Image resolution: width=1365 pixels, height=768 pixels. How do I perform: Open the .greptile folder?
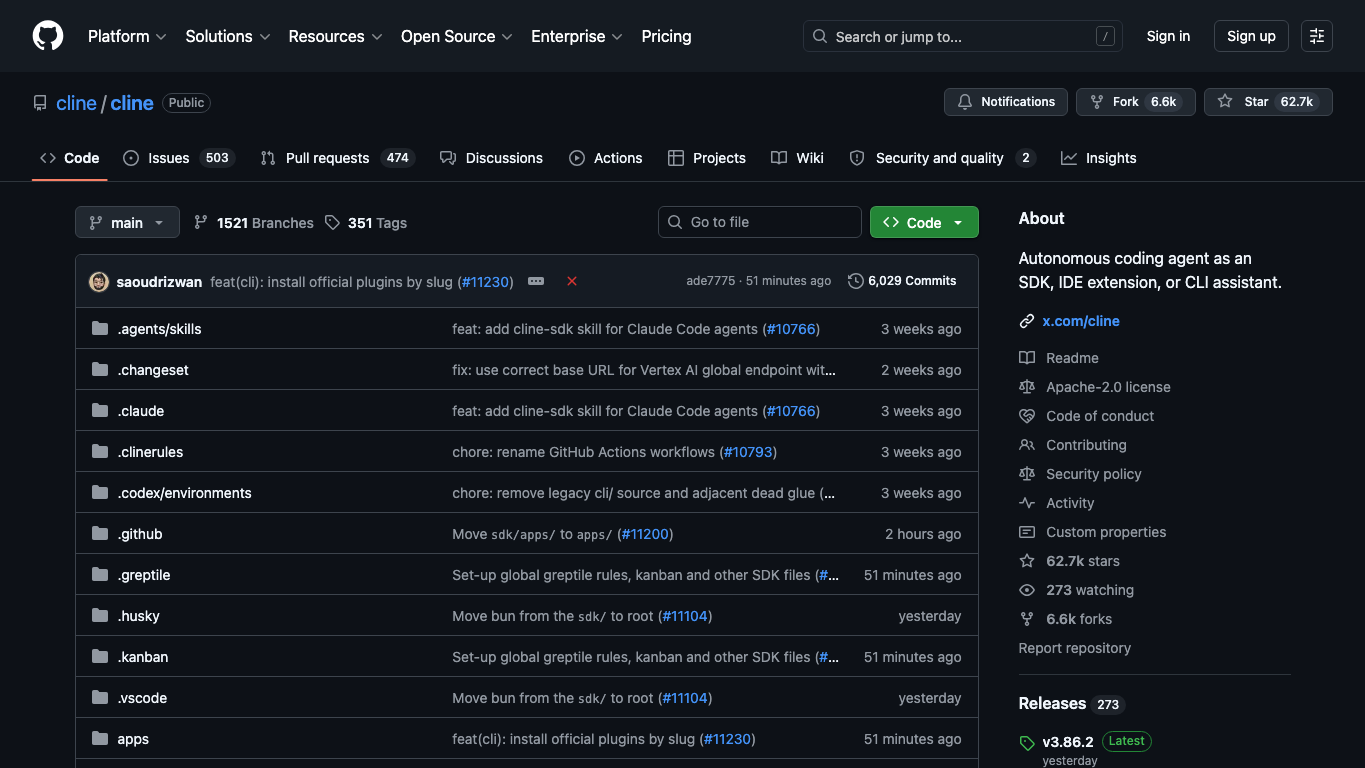[144, 575]
